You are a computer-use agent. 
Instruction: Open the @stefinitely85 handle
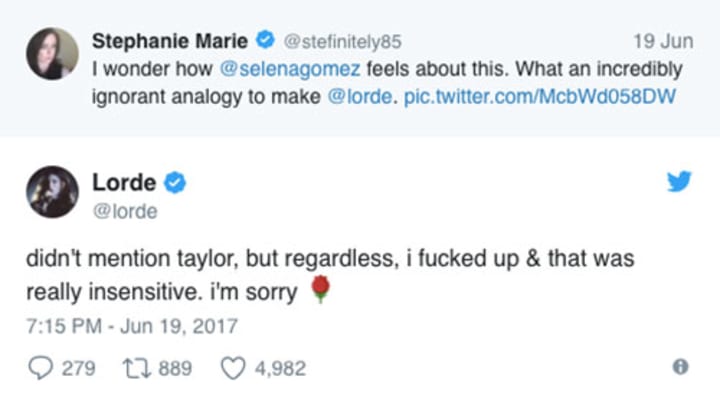336,42
